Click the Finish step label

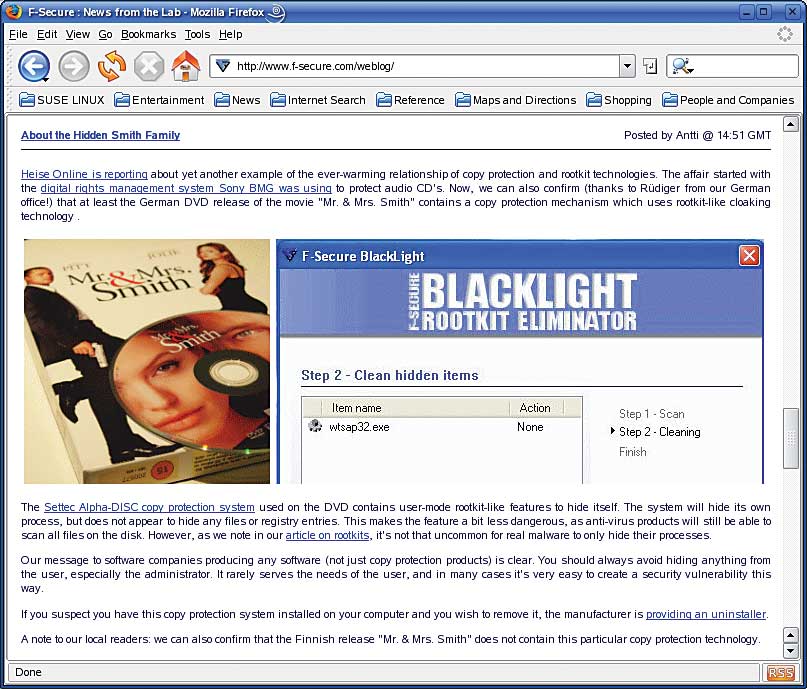(633, 452)
